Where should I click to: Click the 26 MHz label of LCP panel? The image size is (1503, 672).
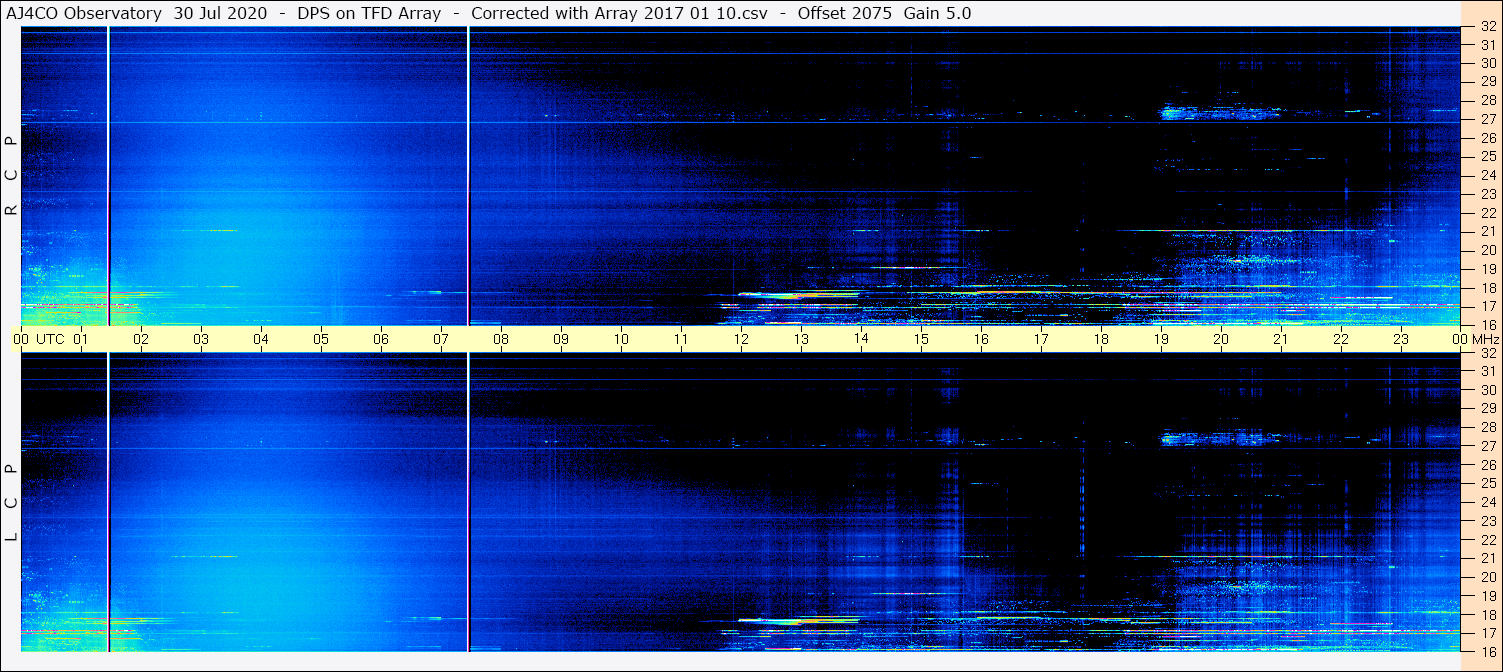tap(1488, 465)
